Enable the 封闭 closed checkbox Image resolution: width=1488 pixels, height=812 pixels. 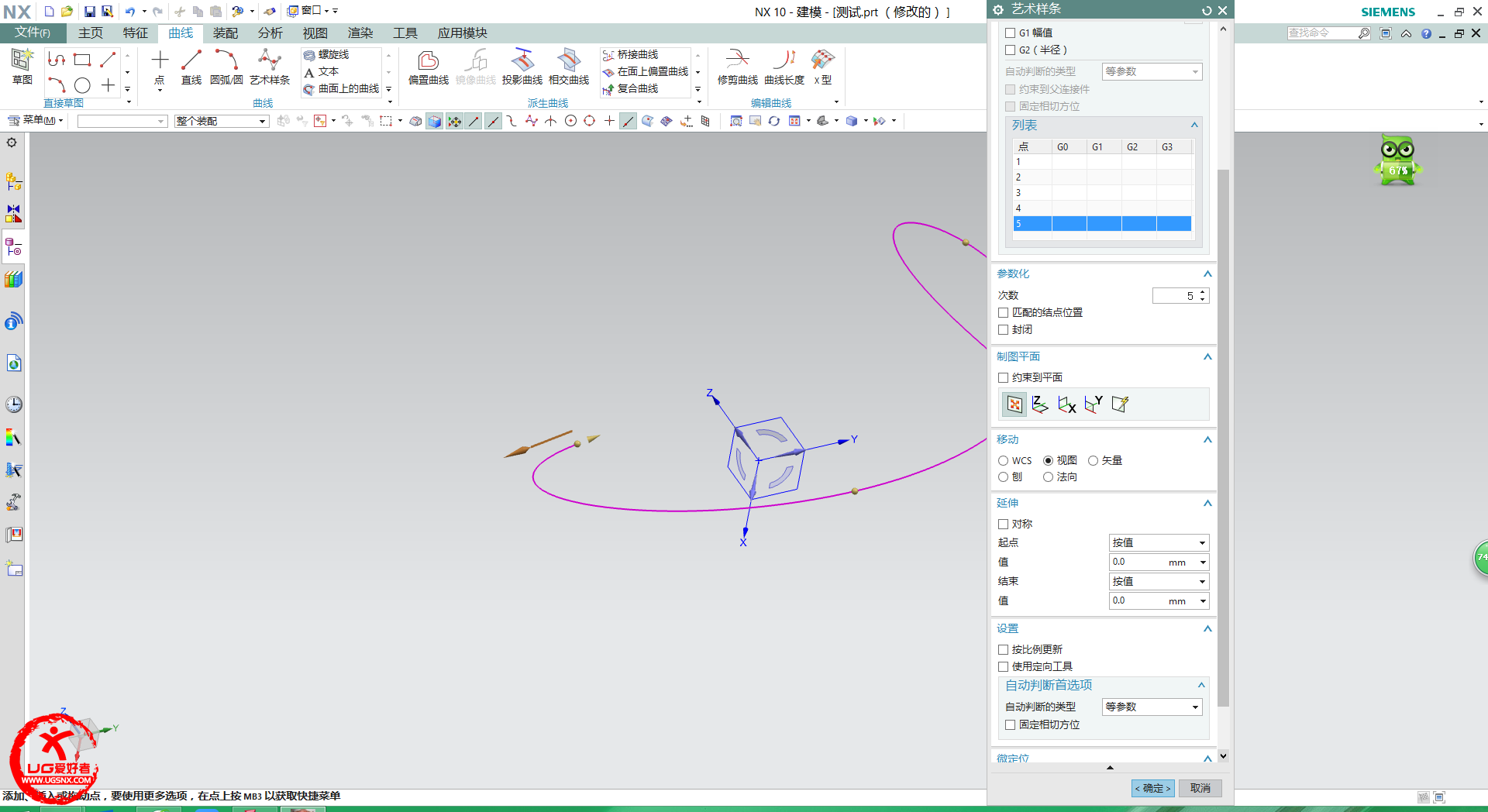pos(1004,329)
